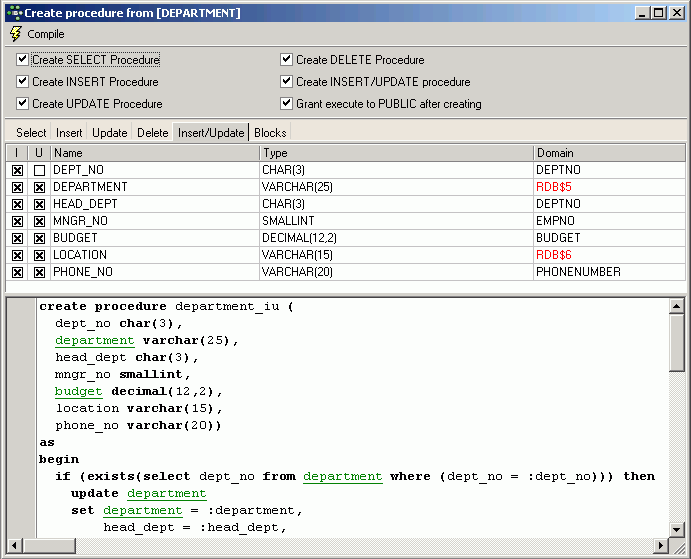Uncheck the I box for LOCATION
The height and width of the screenshot is (559, 691).
pos(17,255)
